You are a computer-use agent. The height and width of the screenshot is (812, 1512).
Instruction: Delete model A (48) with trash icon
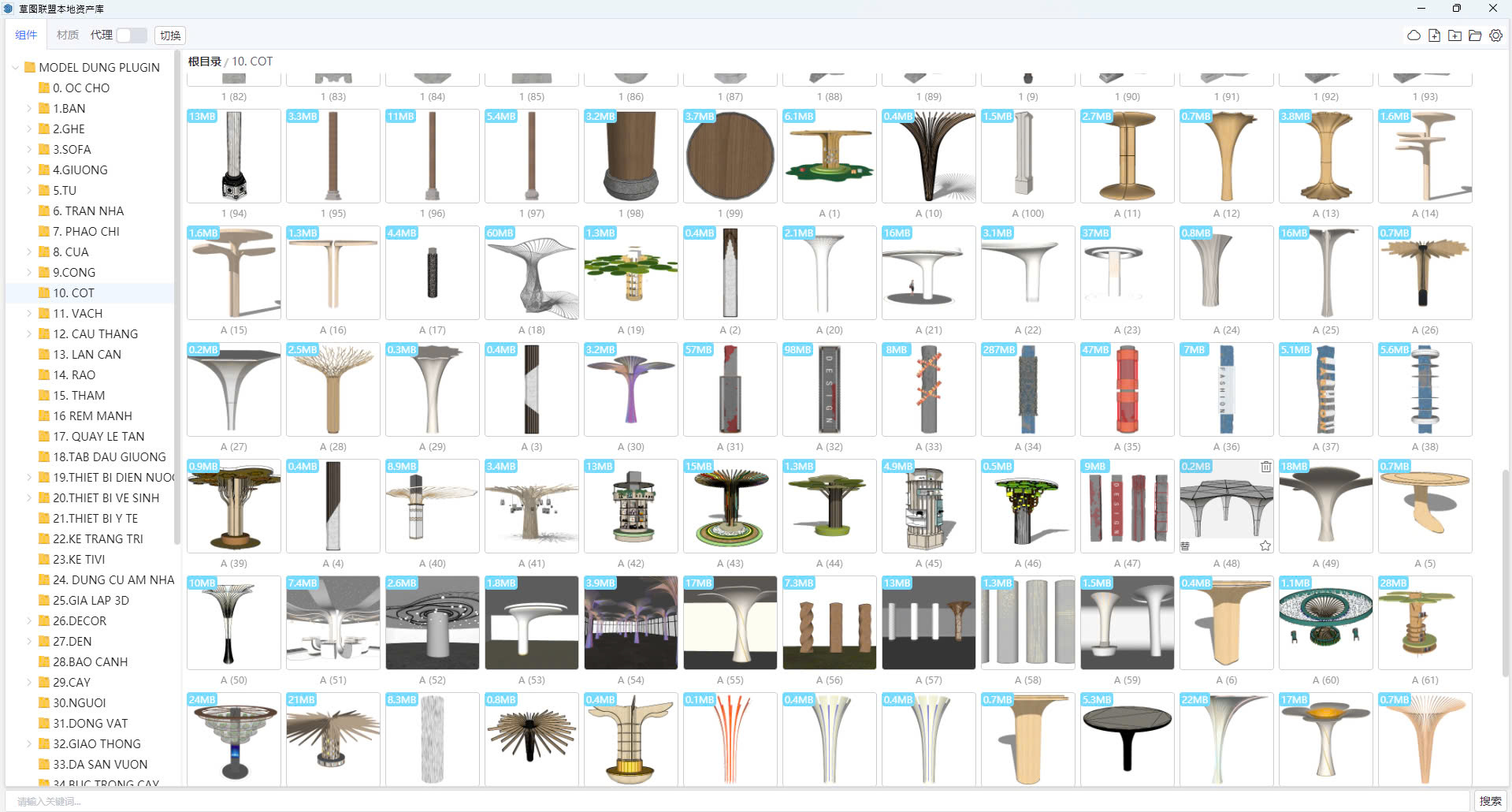(x=1265, y=467)
